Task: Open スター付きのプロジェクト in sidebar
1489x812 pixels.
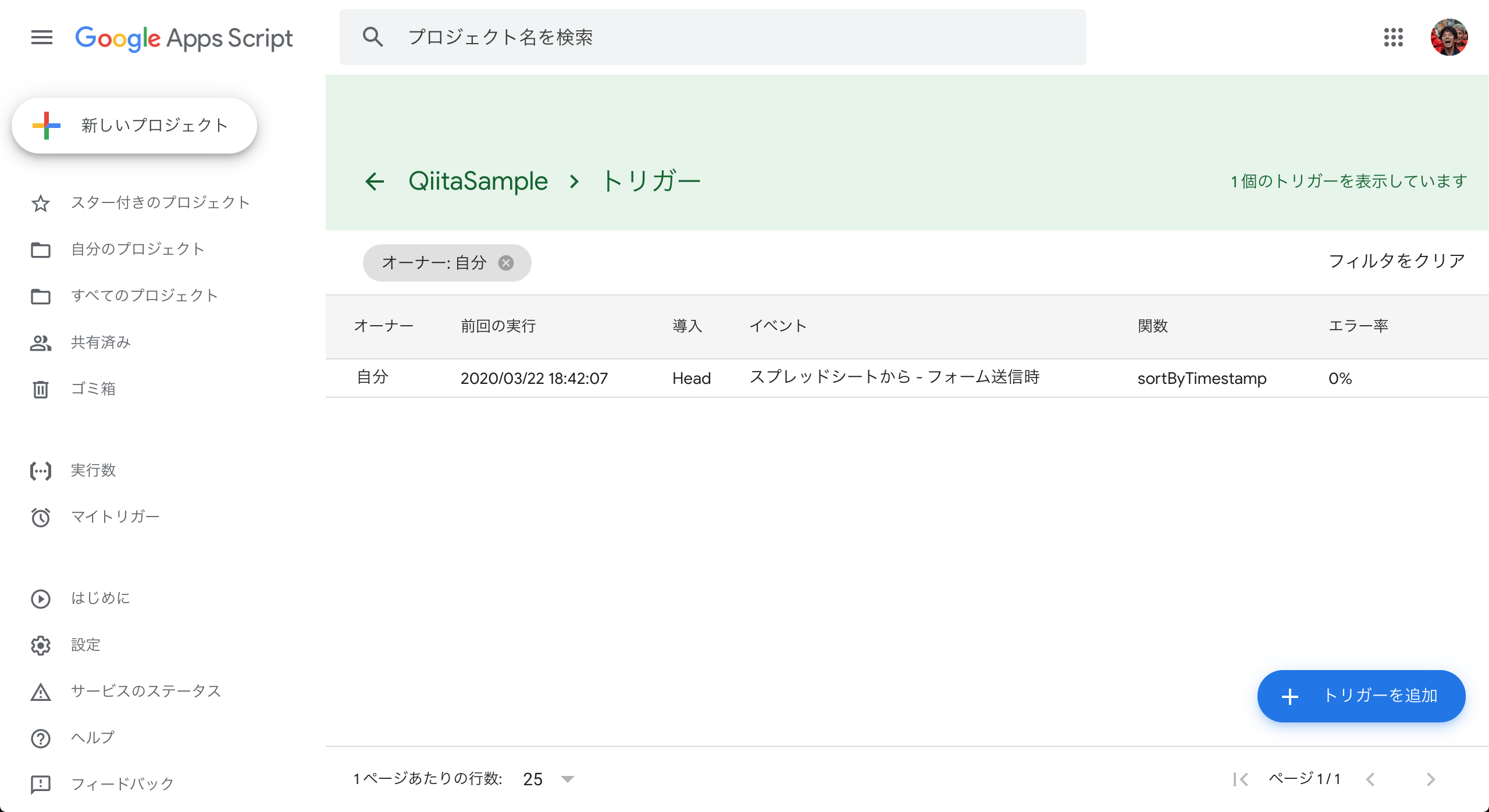Action: [x=160, y=202]
